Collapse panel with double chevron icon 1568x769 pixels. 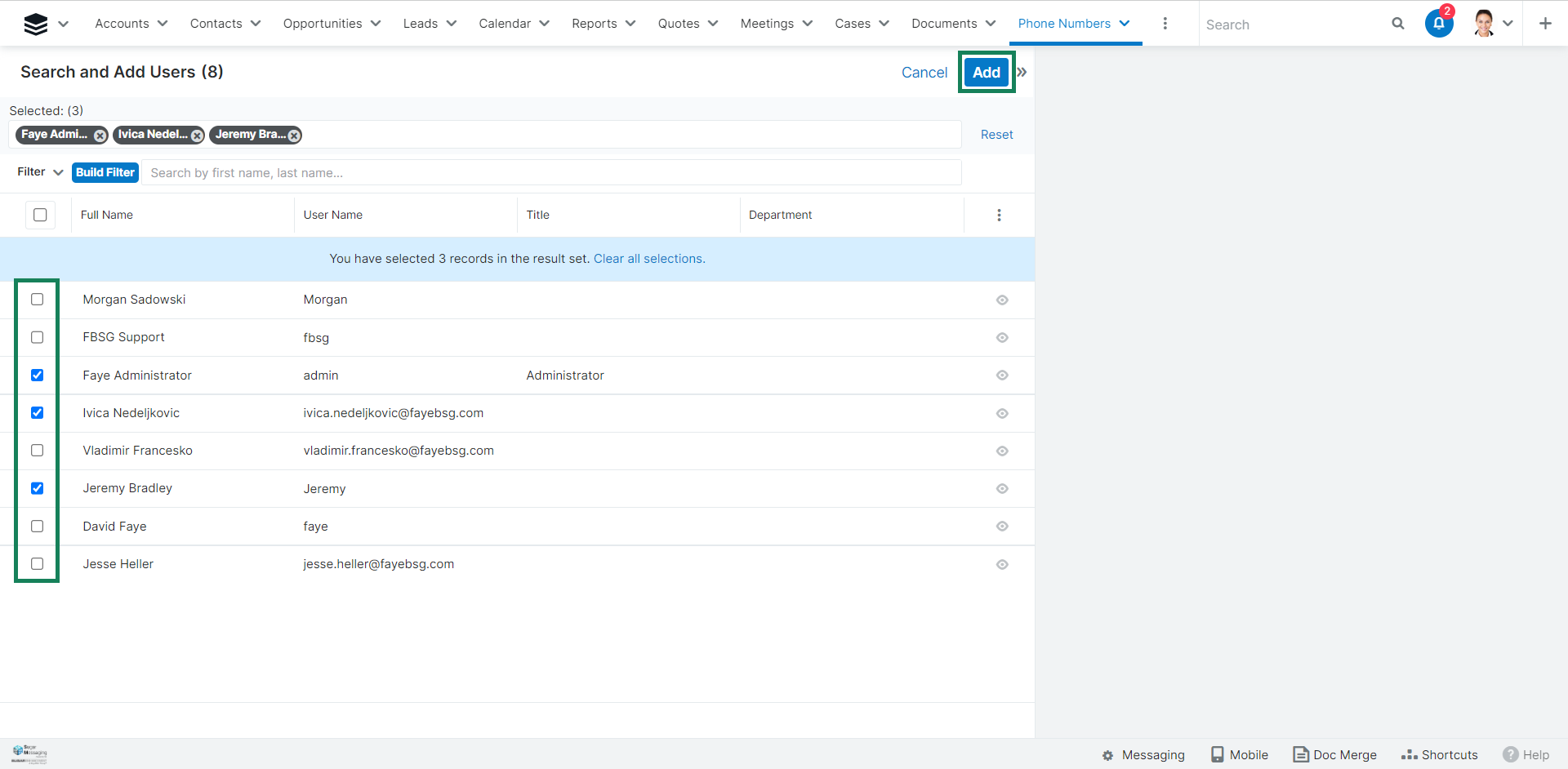coord(1022,73)
